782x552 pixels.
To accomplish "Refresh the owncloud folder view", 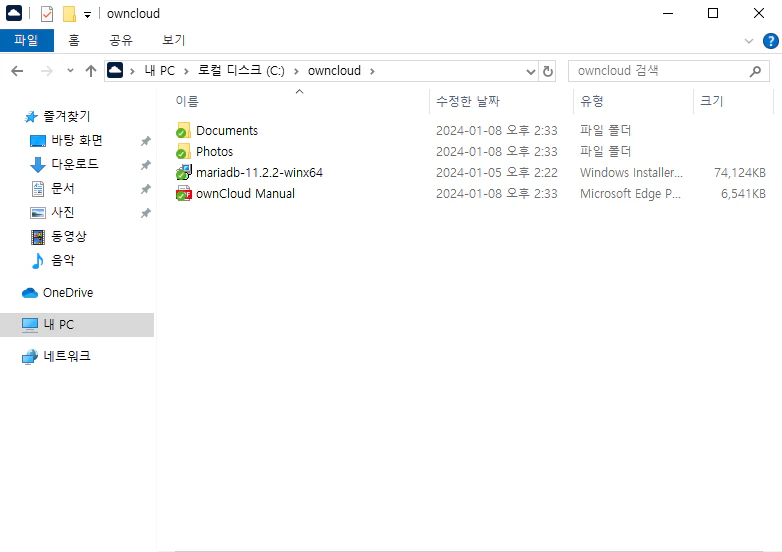I will [548, 71].
